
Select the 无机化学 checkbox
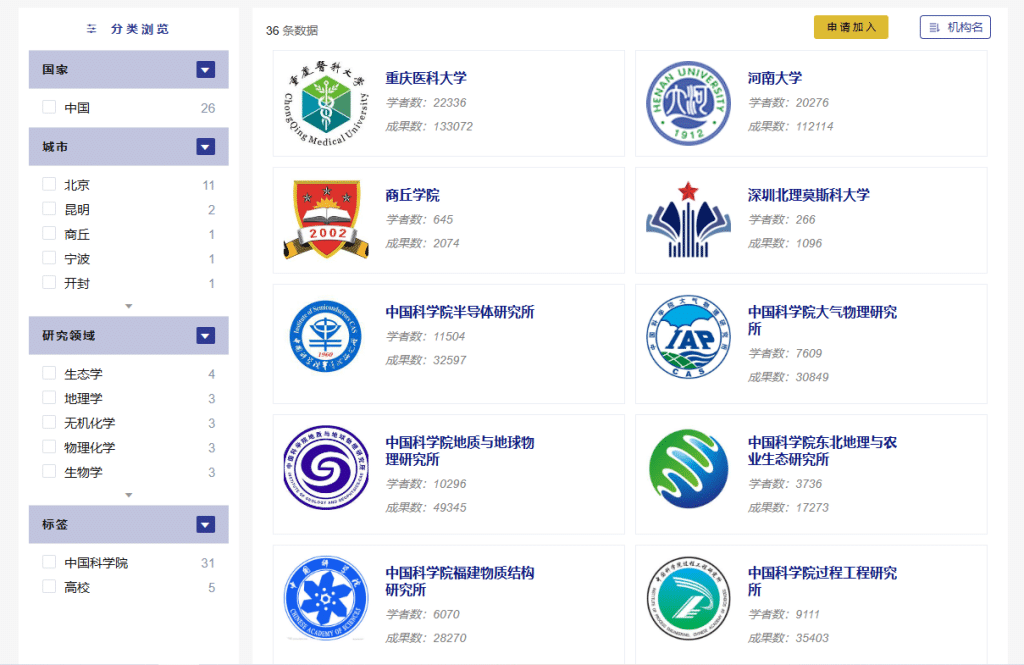point(49,422)
